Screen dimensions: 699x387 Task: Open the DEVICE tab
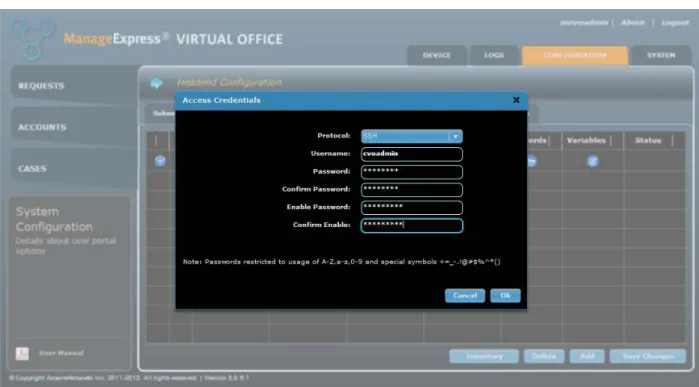click(436, 55)
